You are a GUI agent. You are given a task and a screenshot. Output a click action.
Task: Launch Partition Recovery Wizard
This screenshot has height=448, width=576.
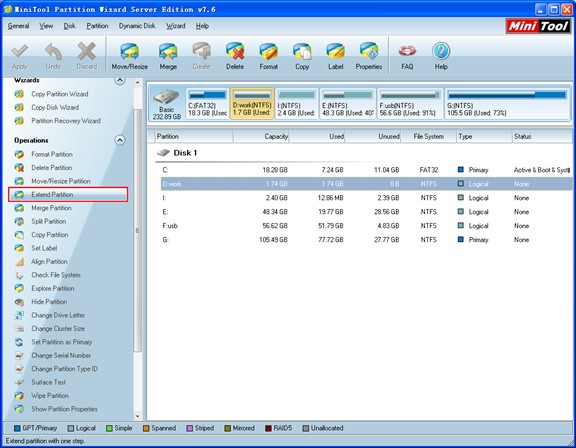coord(66,121)
